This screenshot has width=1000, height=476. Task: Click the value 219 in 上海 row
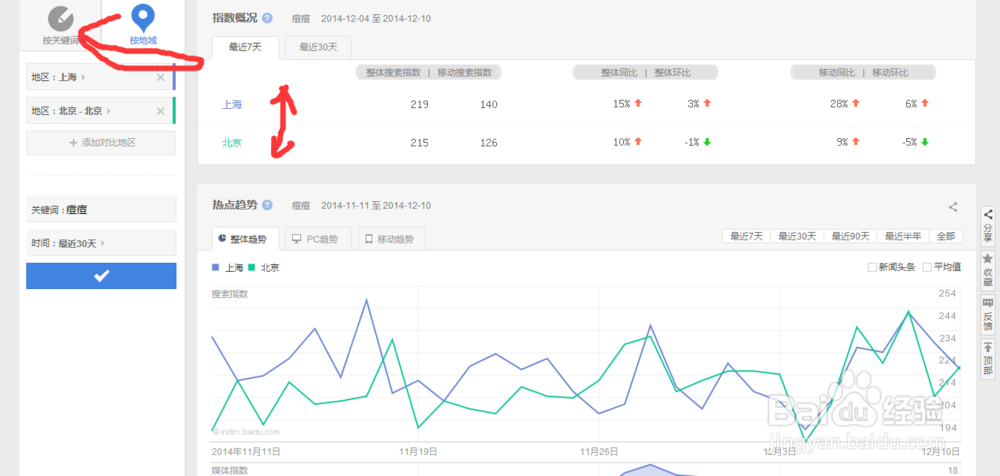pyautogui.click(x=419, y=104)
